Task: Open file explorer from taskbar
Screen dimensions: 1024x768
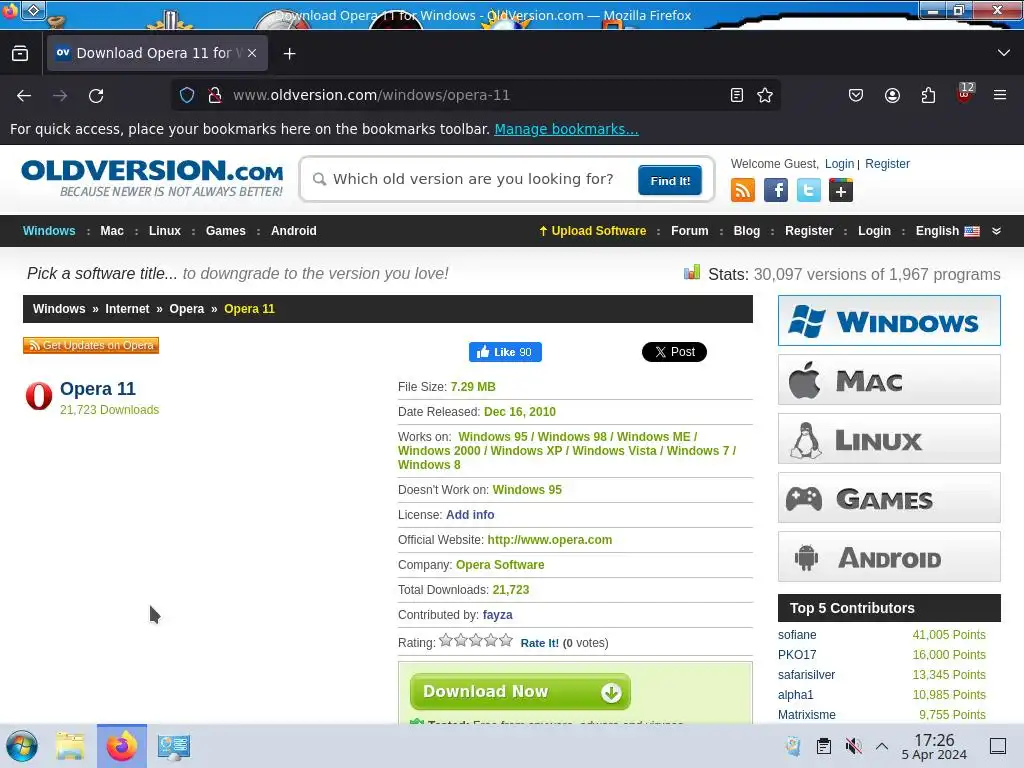Action: click(x=70, y=746)
